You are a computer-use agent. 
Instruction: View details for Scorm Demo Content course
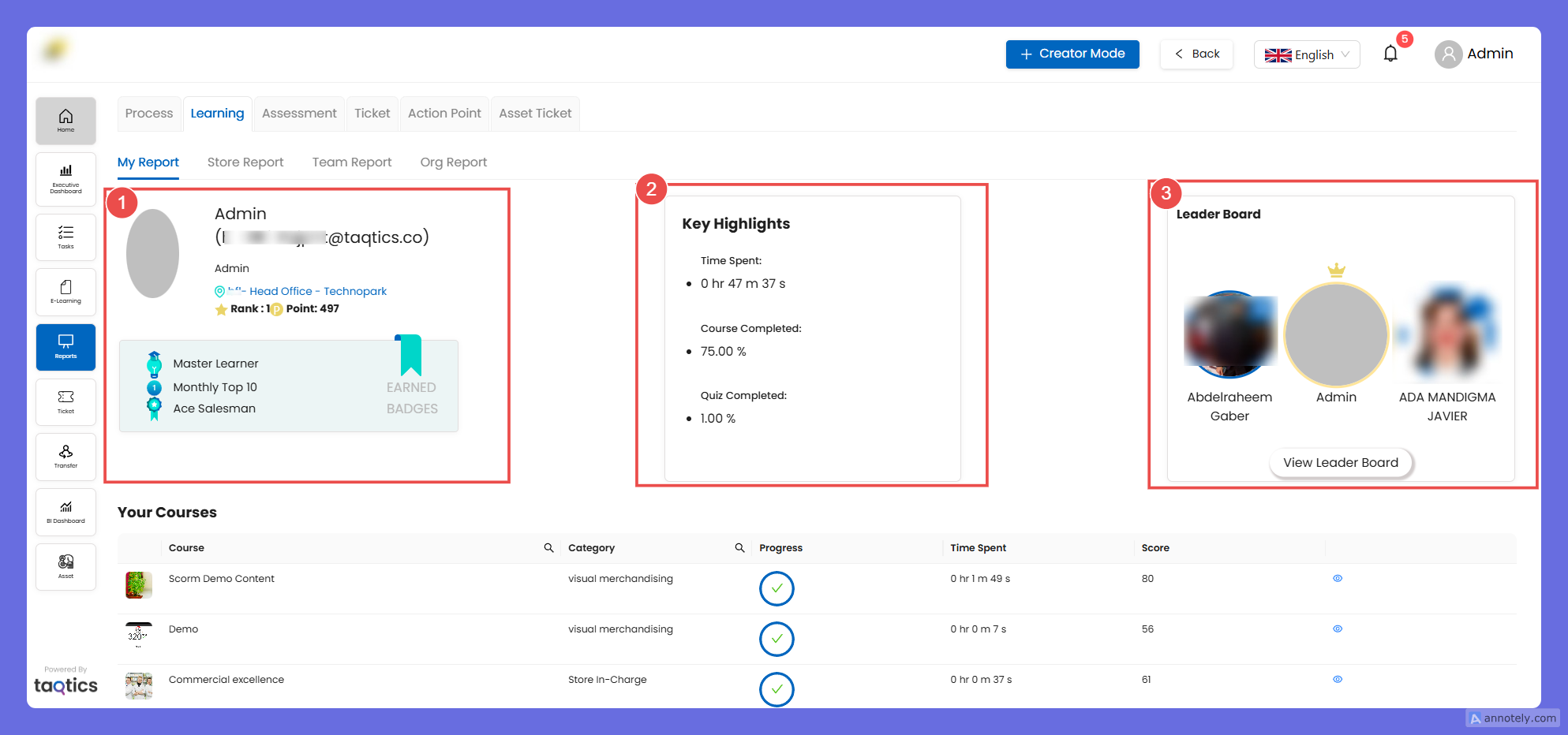[x=1338, y=579]
